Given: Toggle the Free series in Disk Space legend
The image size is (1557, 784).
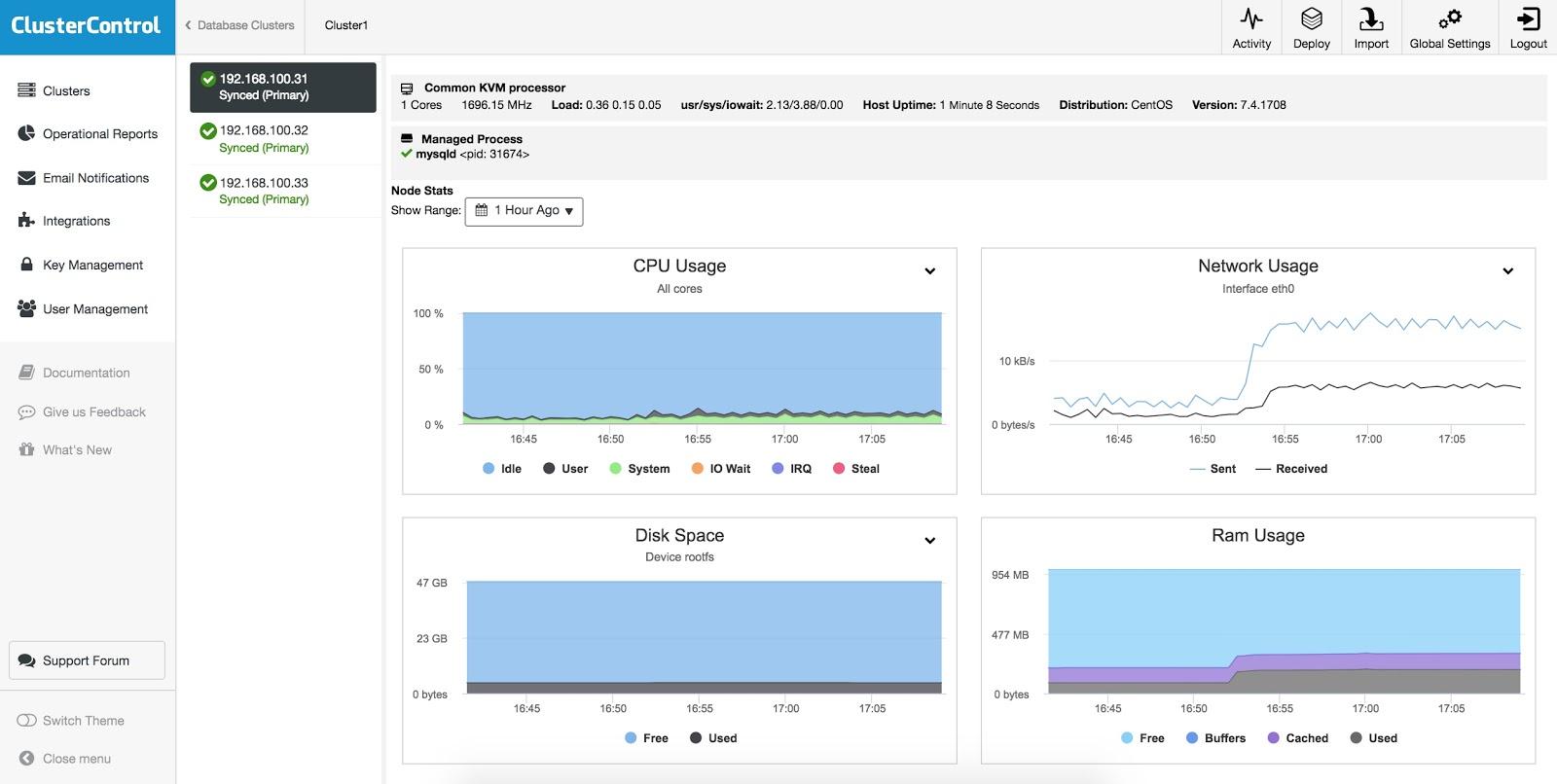Looking at the screenshot, I should tap(647, 738).
